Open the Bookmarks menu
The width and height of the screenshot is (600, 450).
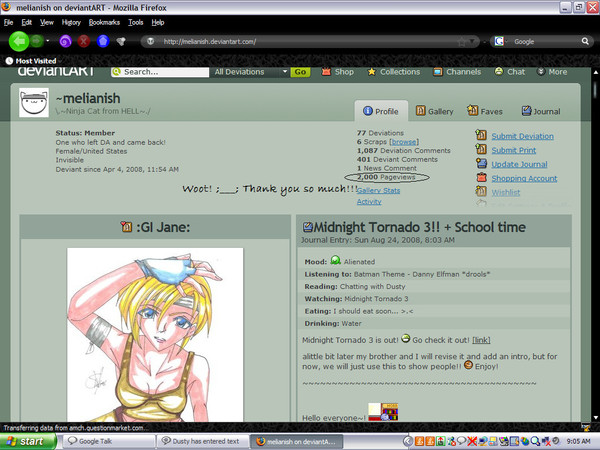coord(104,23)
